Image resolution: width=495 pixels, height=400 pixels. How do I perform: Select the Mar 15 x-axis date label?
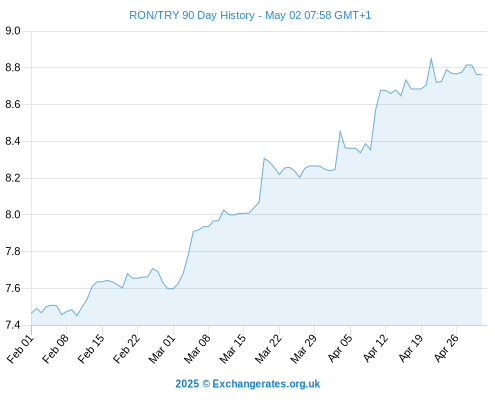[233, 349]
